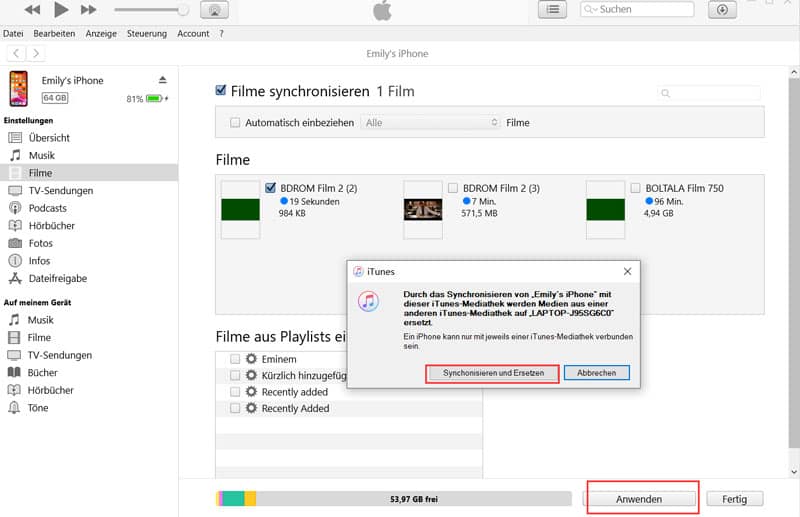Image resolution: width=800 pixels, height=517 pixels.
Task: Click the scrollbar up arrow
Action: point(794,72)
